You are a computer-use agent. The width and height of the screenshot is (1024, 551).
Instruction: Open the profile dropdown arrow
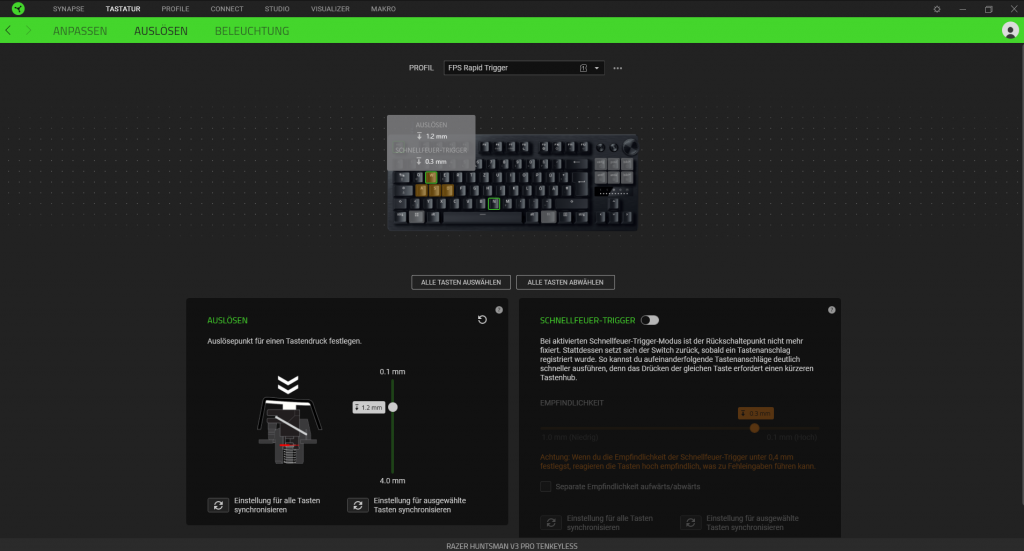tap(596, 68)
